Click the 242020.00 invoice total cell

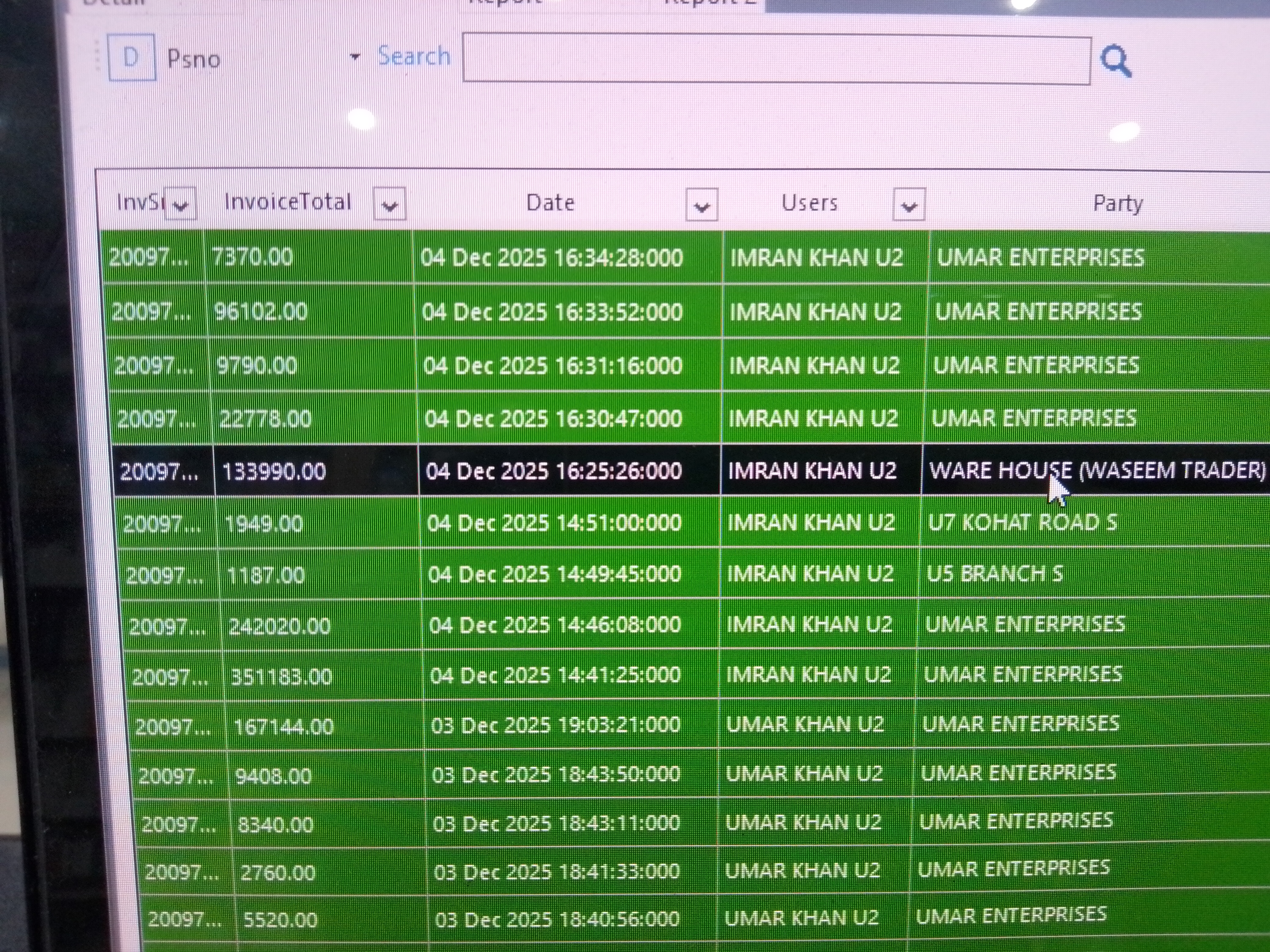click(x=280, y=626)
